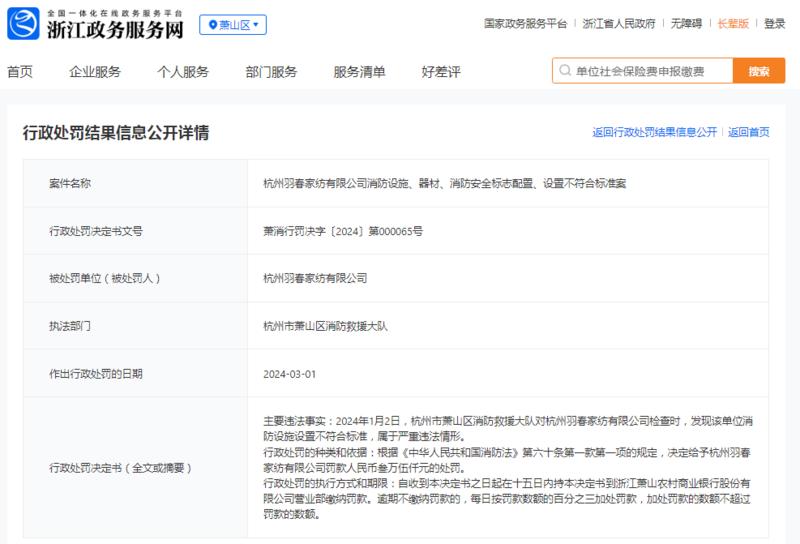Click the location pin icon beside 萧山区
The height and width of the screenshot is (544, 800).
[212, 24]
